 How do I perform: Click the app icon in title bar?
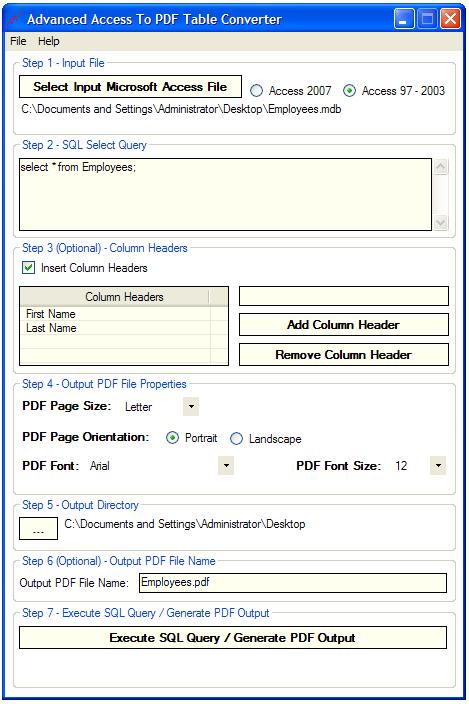15,20
